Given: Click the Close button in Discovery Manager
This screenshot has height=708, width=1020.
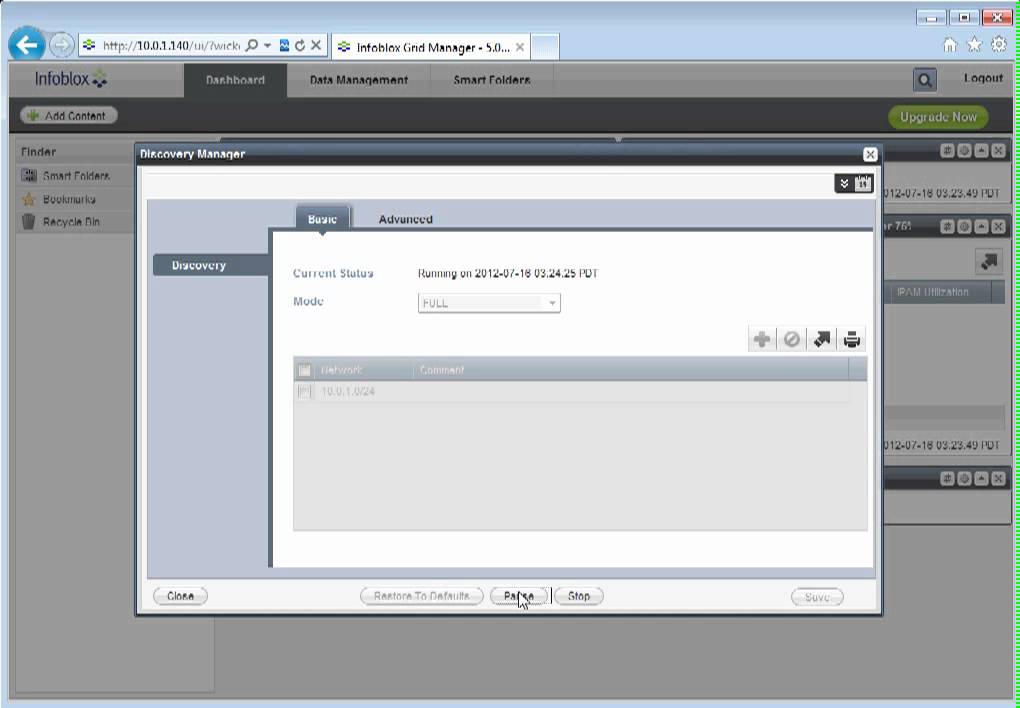Looking at the screenshot, I should pyautogui.click(x=180, y=596).
